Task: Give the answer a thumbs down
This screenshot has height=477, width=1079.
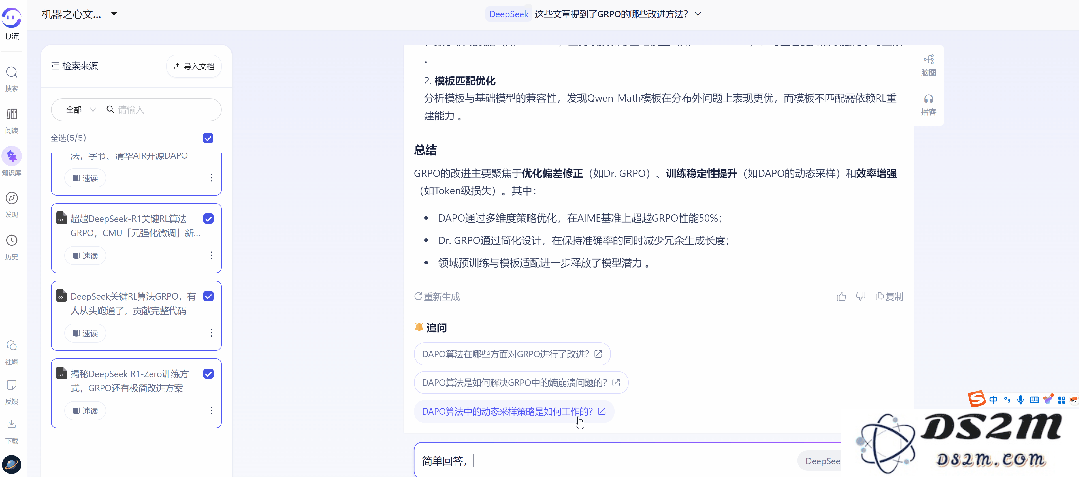Action: pos(860,297)
